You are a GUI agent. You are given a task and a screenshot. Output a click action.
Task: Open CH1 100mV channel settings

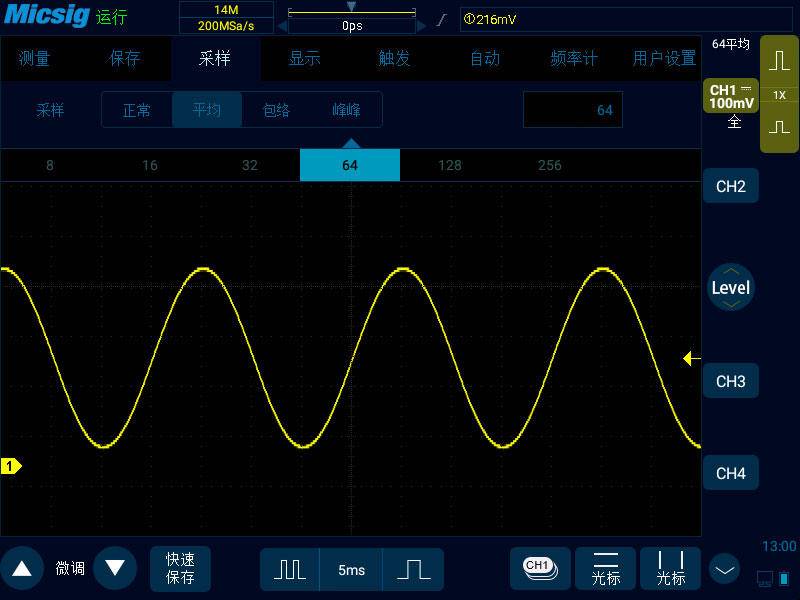[731, 96]
